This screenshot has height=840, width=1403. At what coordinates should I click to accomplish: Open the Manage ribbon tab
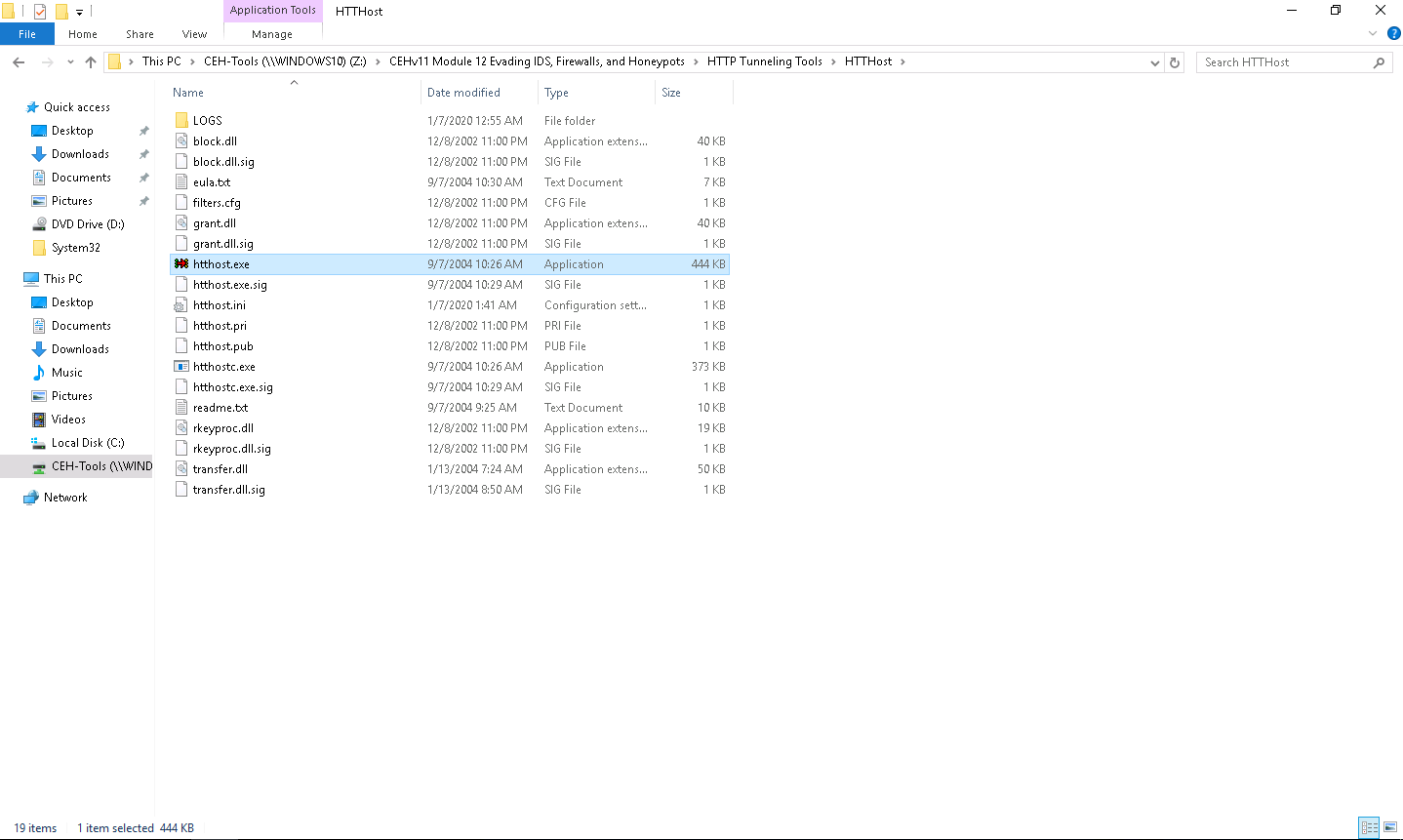coord(272,34)
